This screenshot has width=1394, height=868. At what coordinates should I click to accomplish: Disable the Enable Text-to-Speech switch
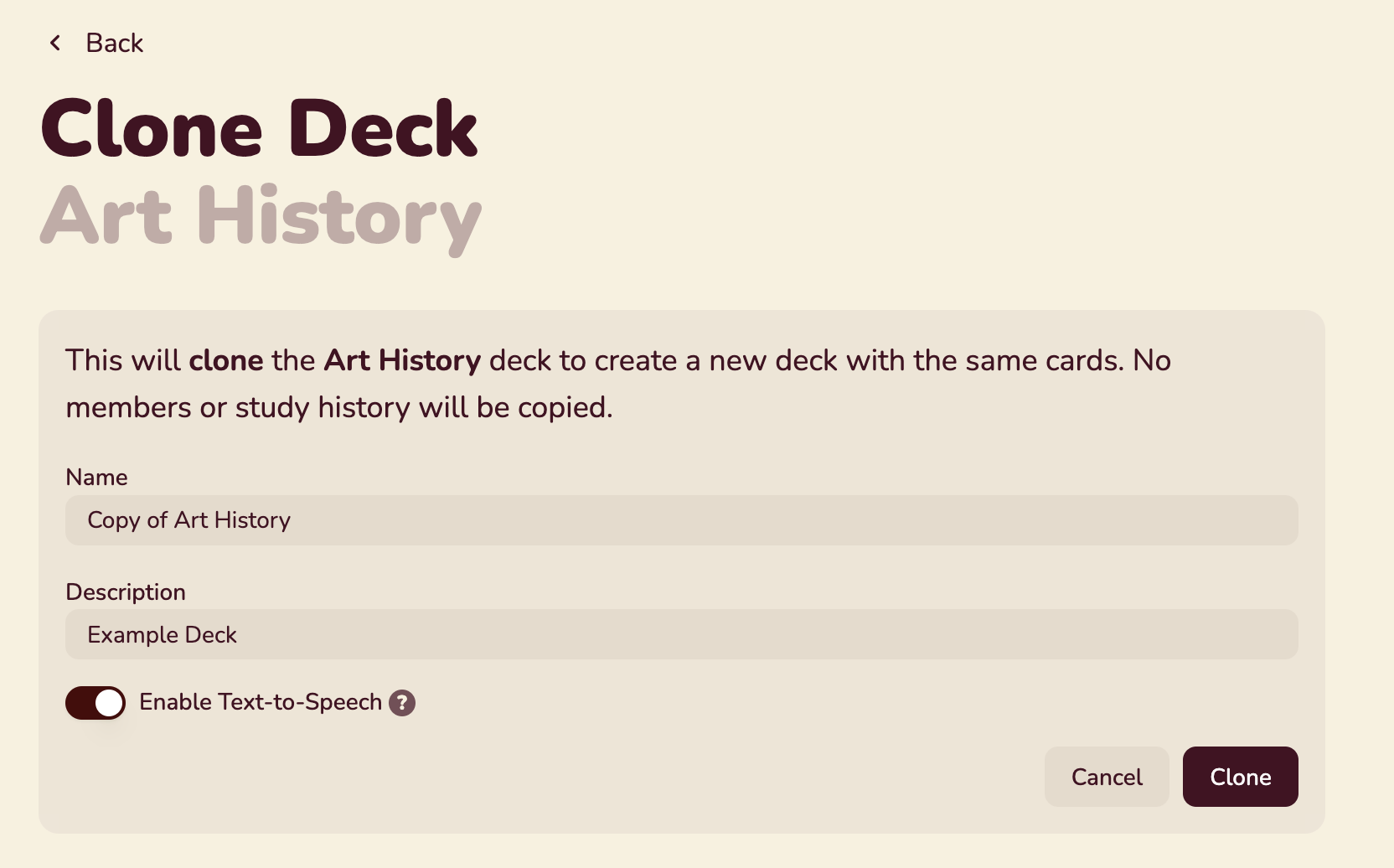click(x=96, y=703)
